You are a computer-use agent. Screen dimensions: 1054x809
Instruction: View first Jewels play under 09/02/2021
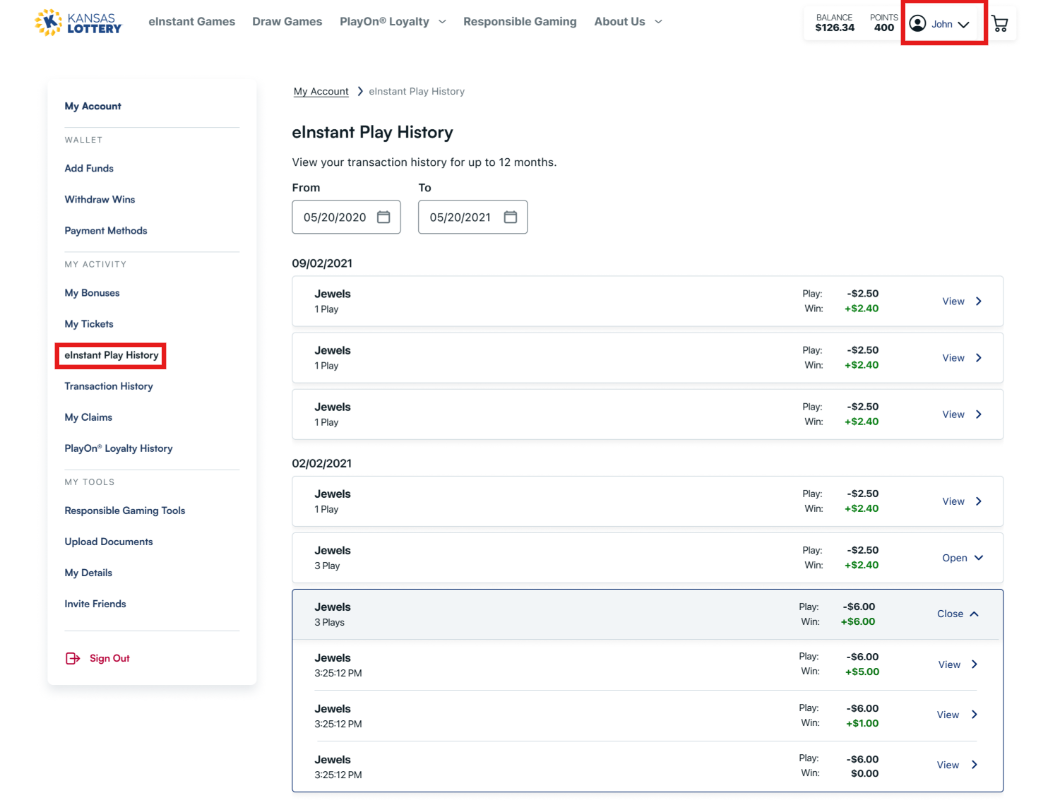point(962,301)
